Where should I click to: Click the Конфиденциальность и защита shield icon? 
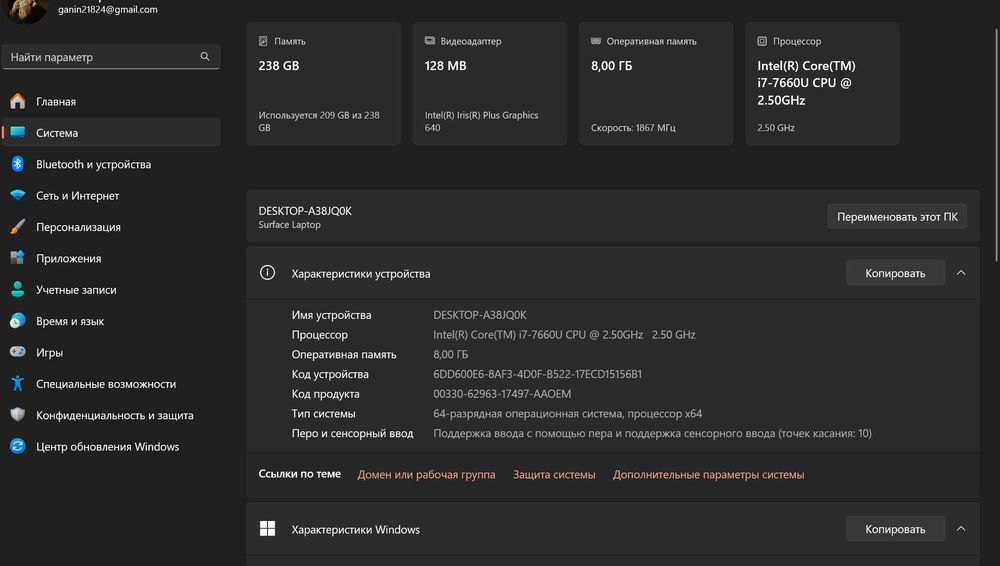click(17, 415)
